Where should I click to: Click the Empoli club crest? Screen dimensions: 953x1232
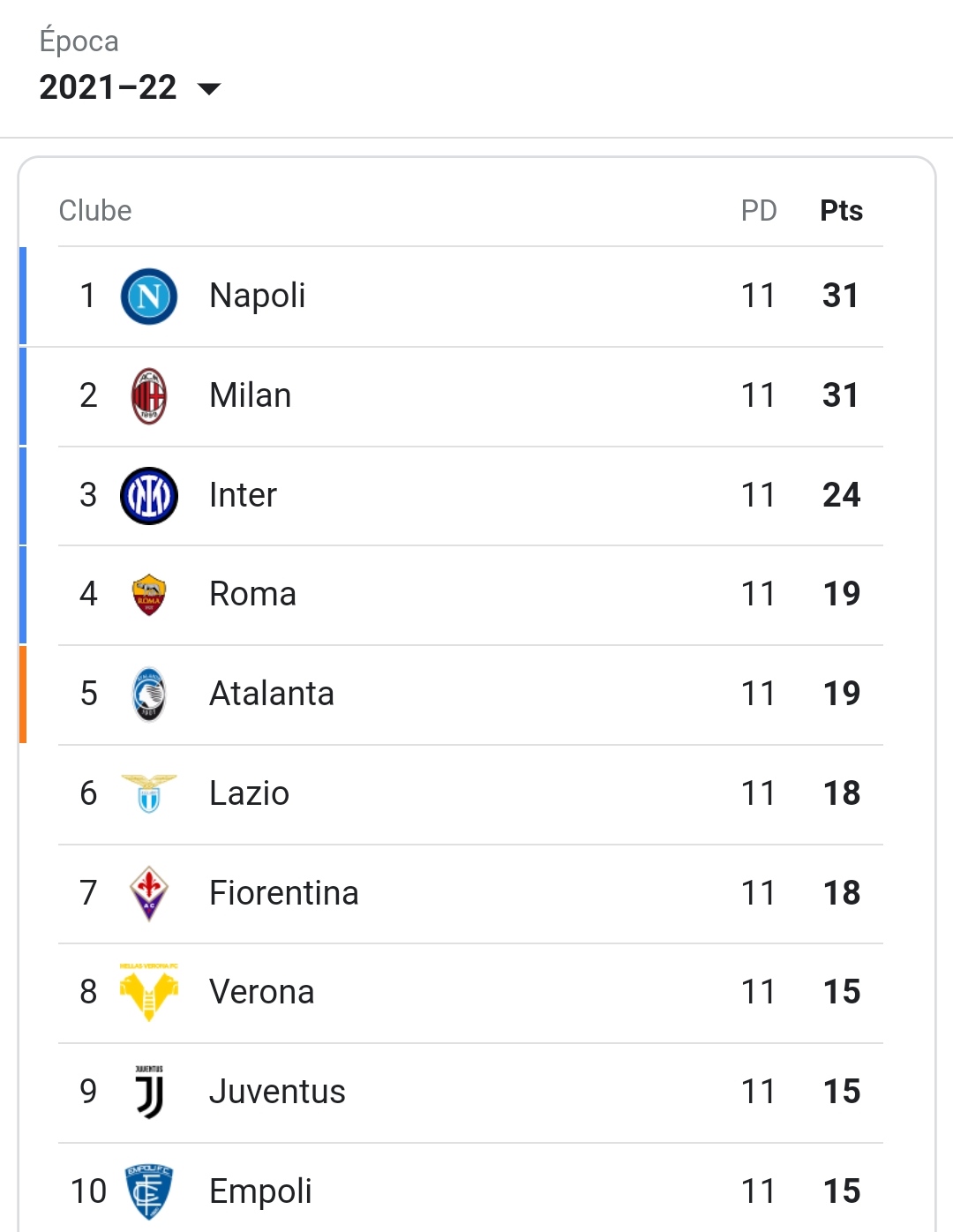pos(149,1191)
